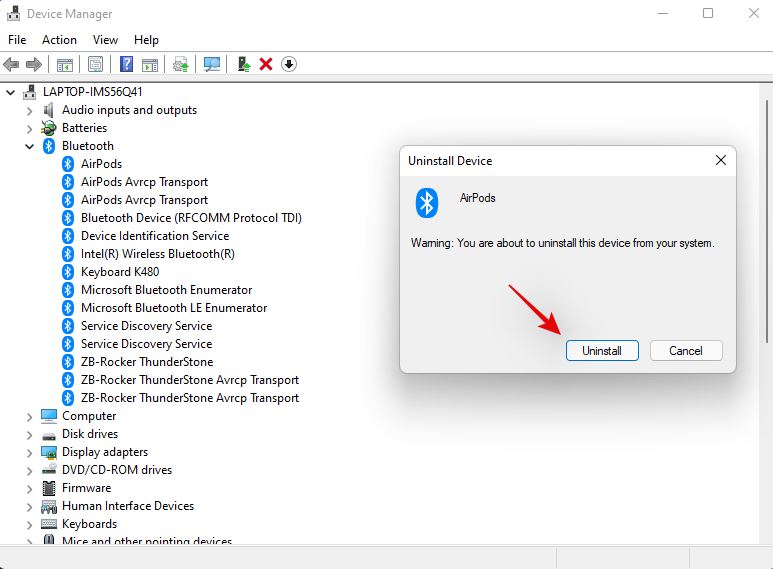
Task: Collapse the Bluetooth category
Action: coord(29,146)
